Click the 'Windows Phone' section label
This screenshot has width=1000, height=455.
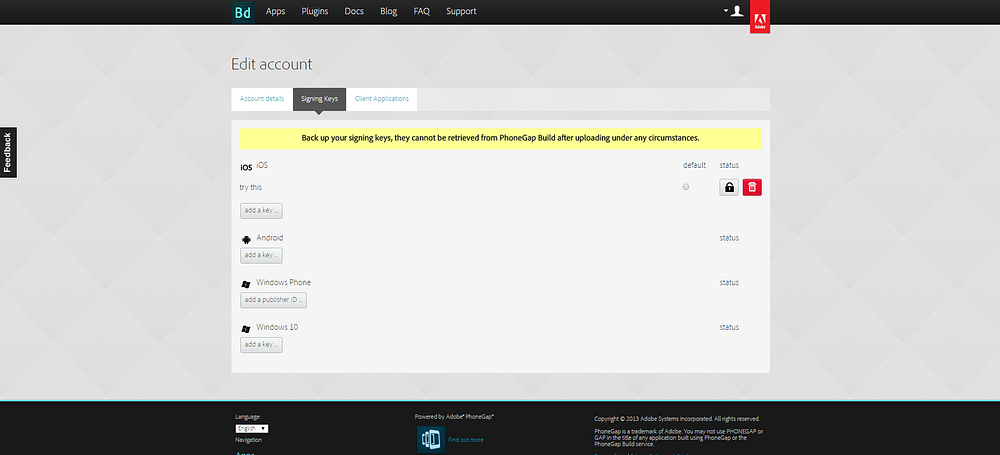[x=284, y=282]
